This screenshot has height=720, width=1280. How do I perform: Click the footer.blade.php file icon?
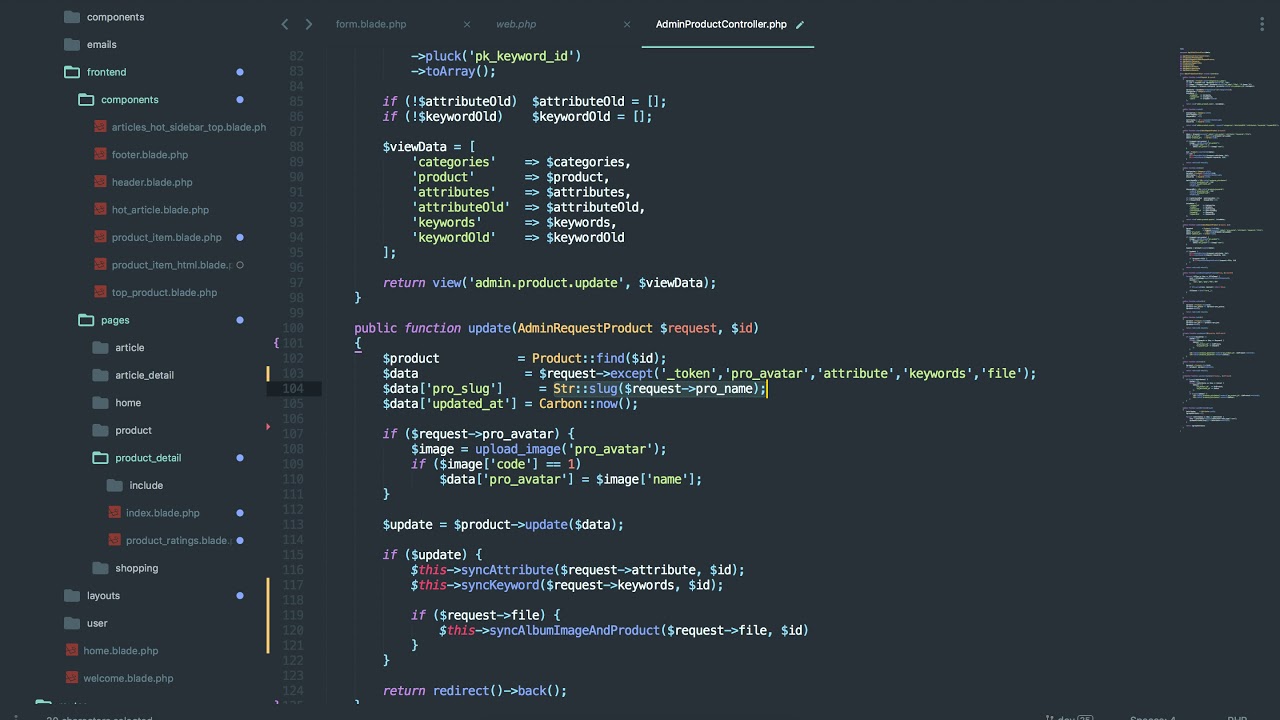100,155
